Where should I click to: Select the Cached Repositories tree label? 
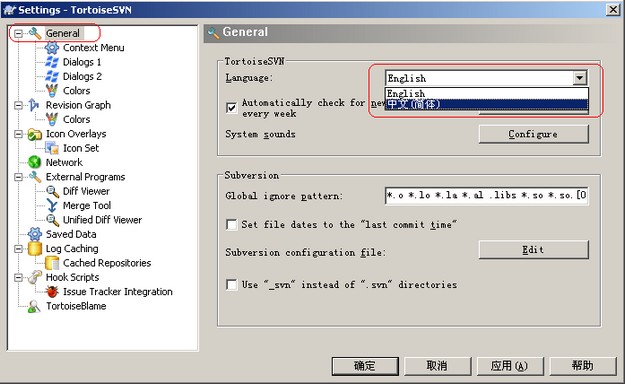(107, 263)
